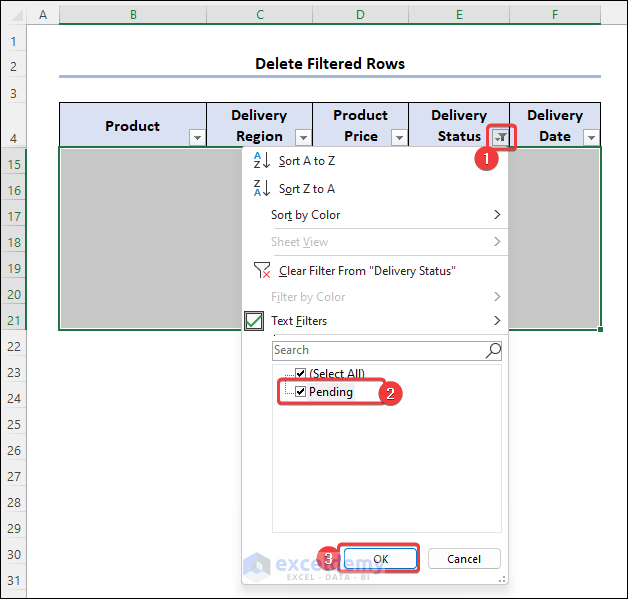
Task: Uncheck the Pending checkbox
Action: (301, 392)
